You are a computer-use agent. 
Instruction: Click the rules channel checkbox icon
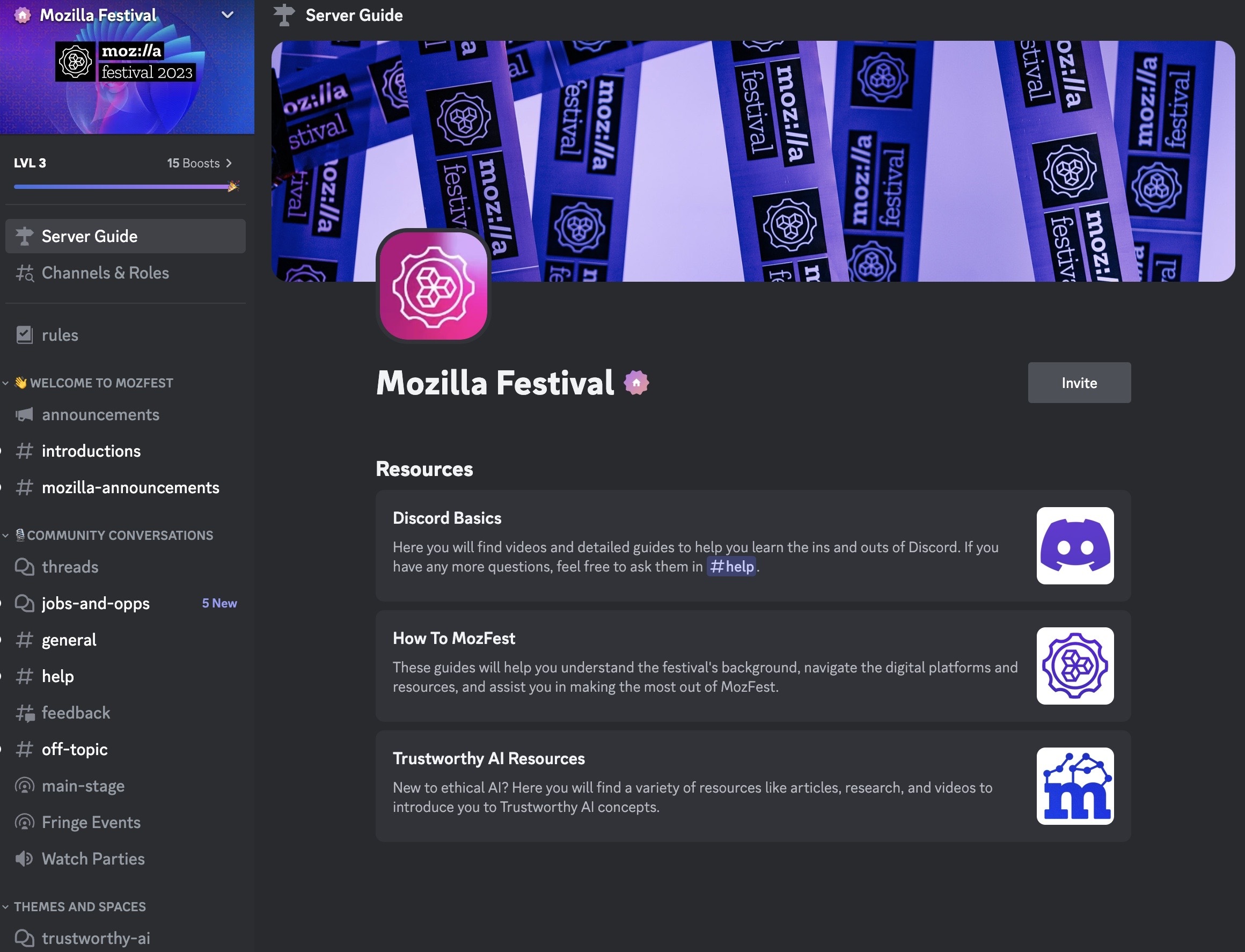pos(24,335)
